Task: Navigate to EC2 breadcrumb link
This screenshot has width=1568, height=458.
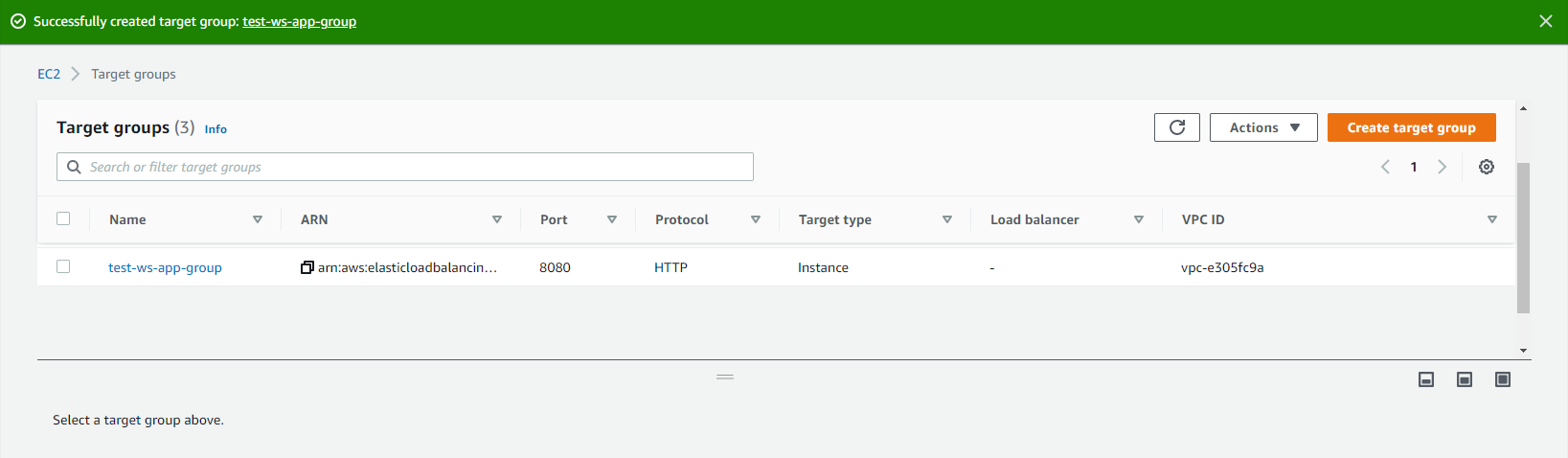Action: tap(49, 74)
